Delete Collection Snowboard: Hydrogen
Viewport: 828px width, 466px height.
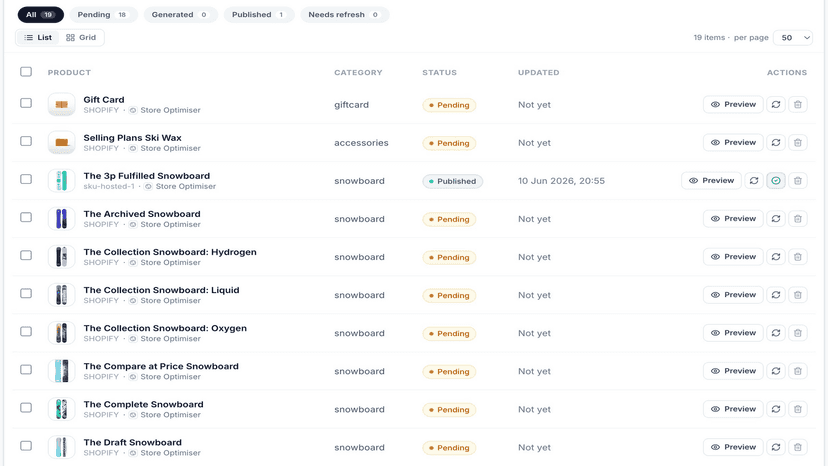pyautogui.click(x=797, y=257)
